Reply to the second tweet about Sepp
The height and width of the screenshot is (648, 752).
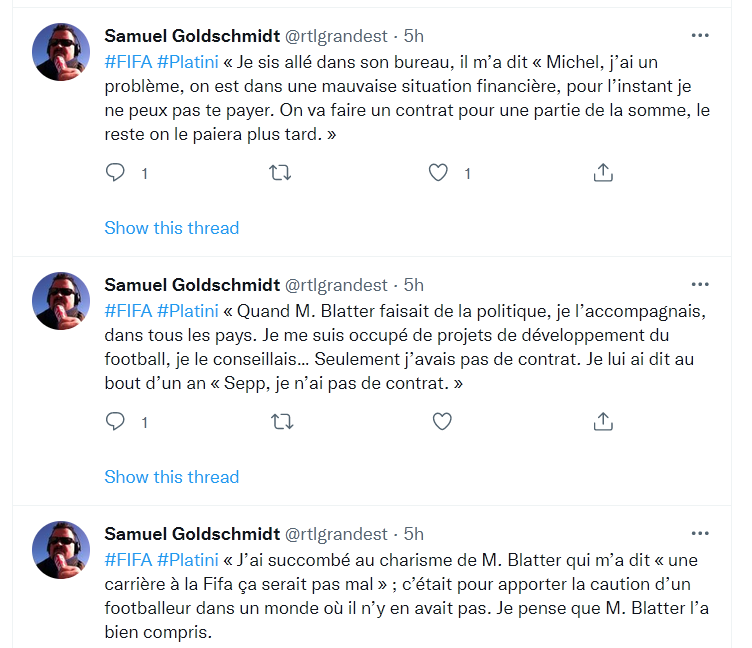(x=115, y=421)
